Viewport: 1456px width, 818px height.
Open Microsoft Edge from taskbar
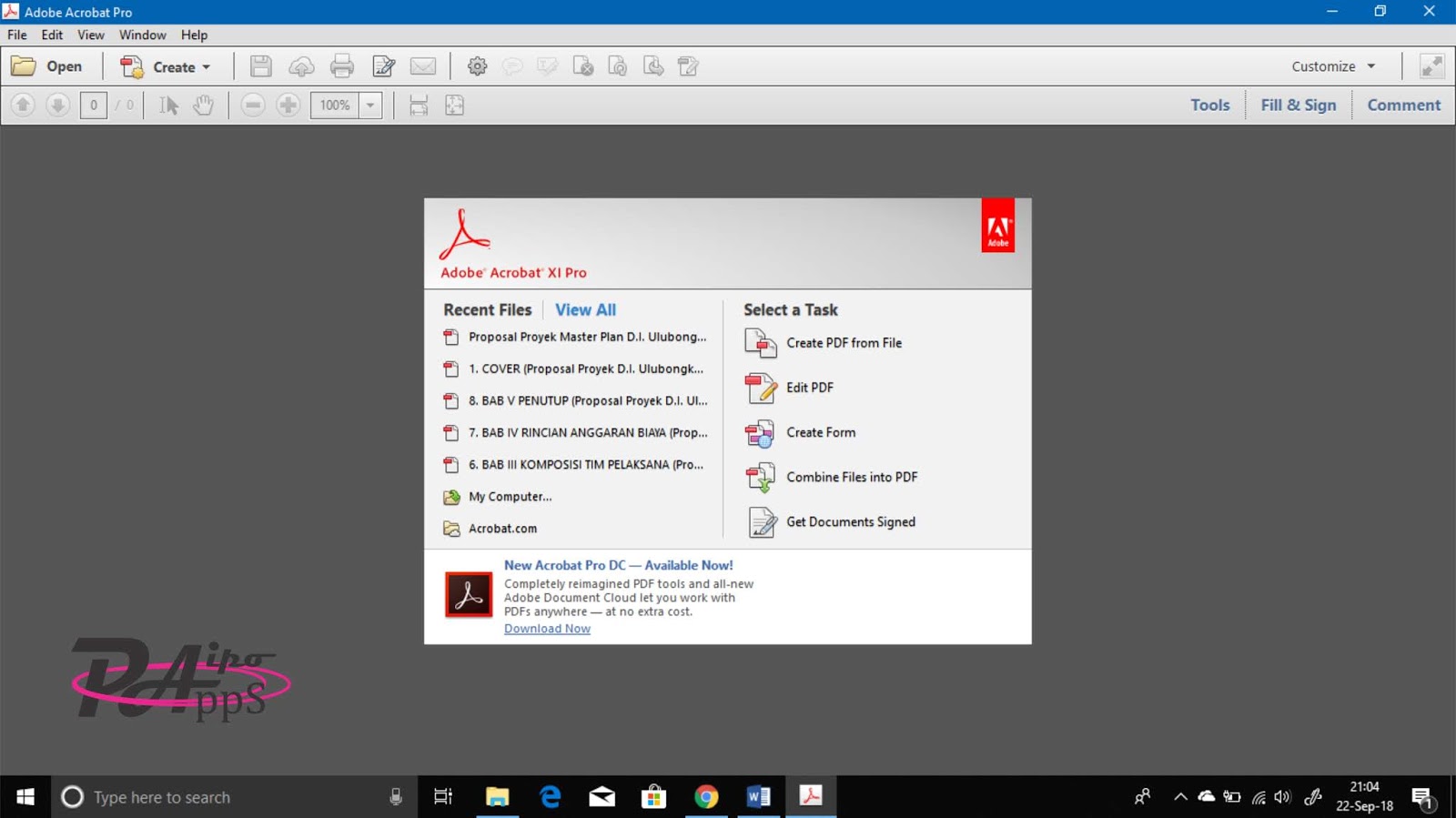pos(550,797)
